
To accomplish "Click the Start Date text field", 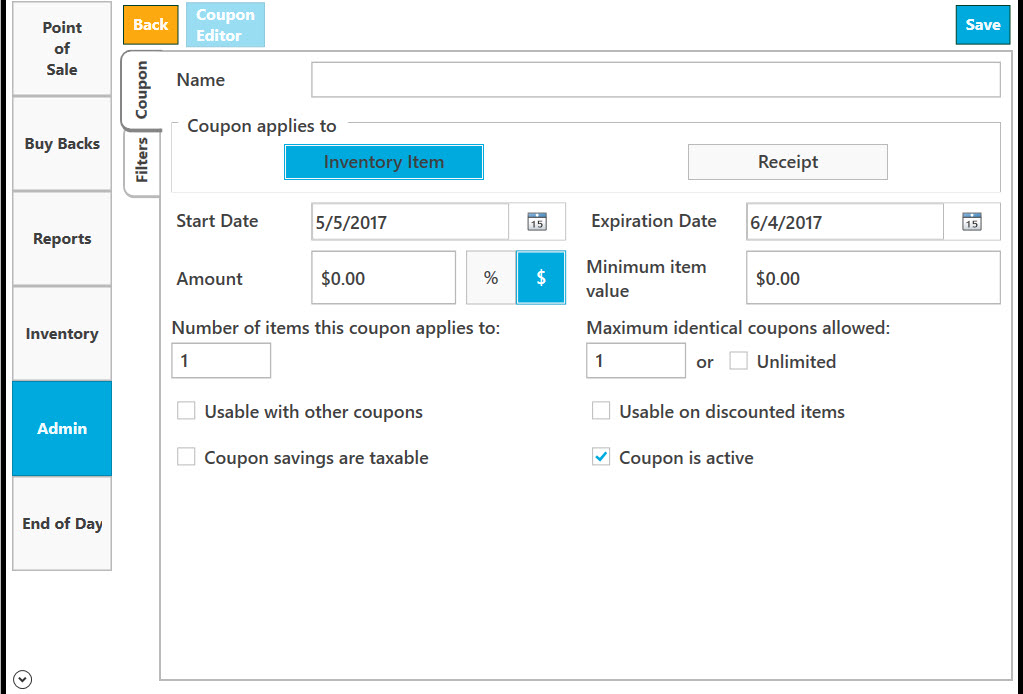I will [x=410, y=222].
